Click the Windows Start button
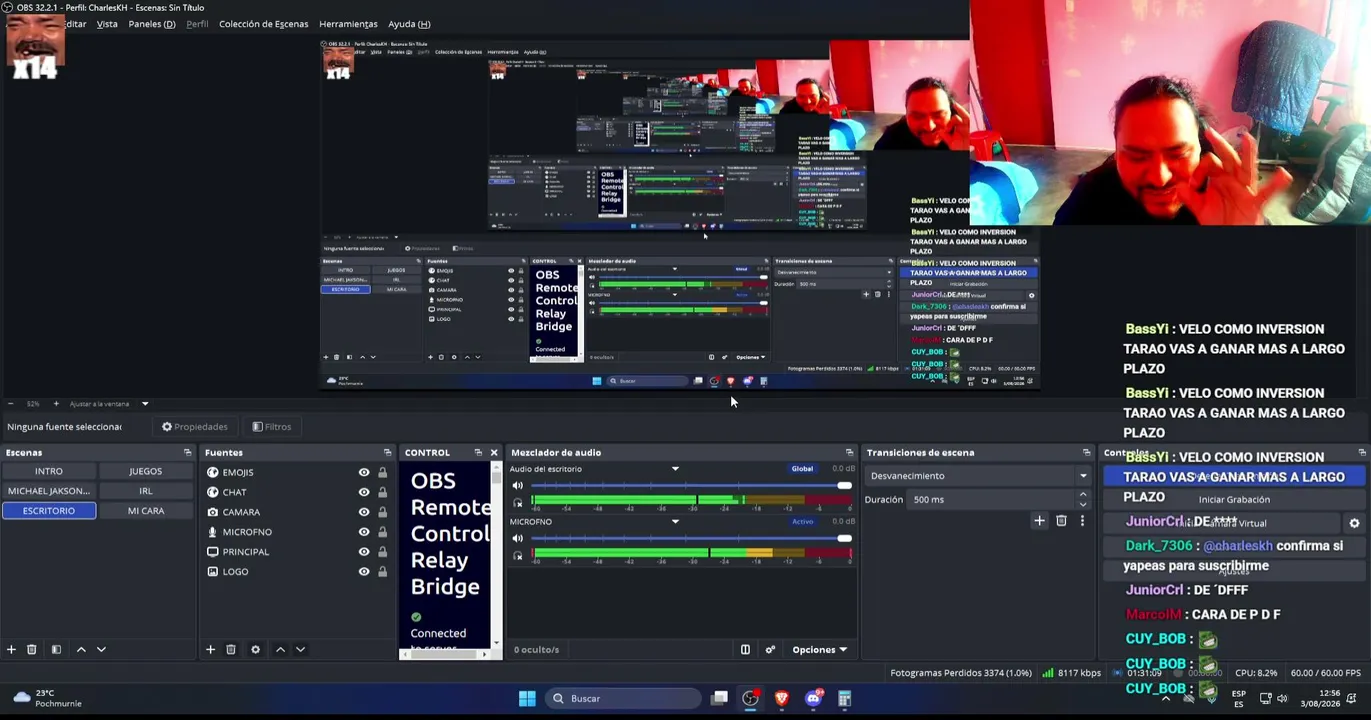Image resolution: width=1371 pixels, height=720 pixels. tap(527, 698)
